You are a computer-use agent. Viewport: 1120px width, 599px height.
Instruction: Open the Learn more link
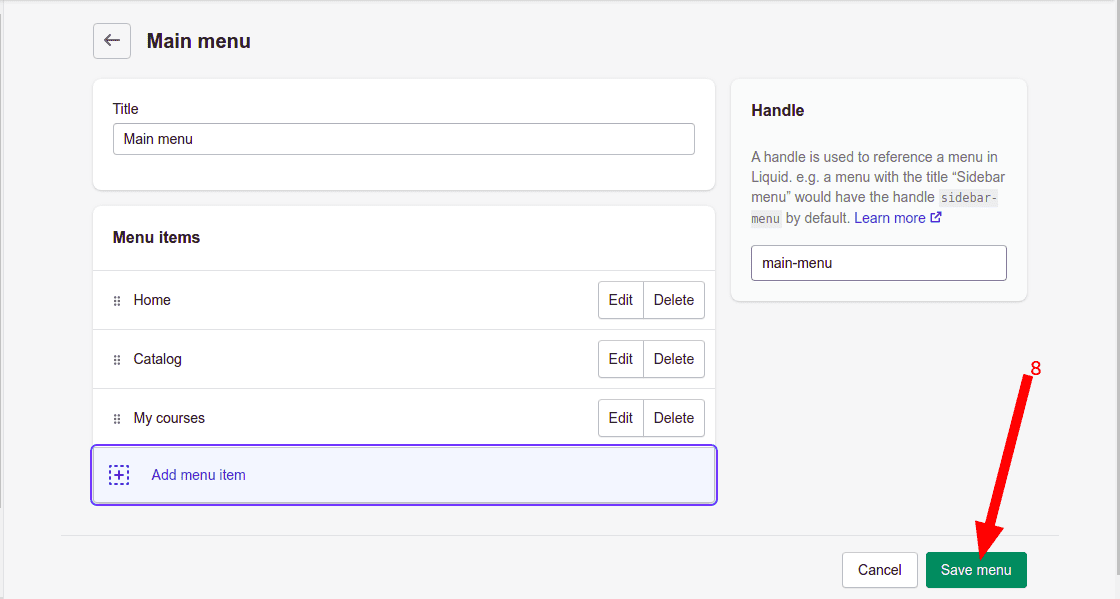point(889,217)
